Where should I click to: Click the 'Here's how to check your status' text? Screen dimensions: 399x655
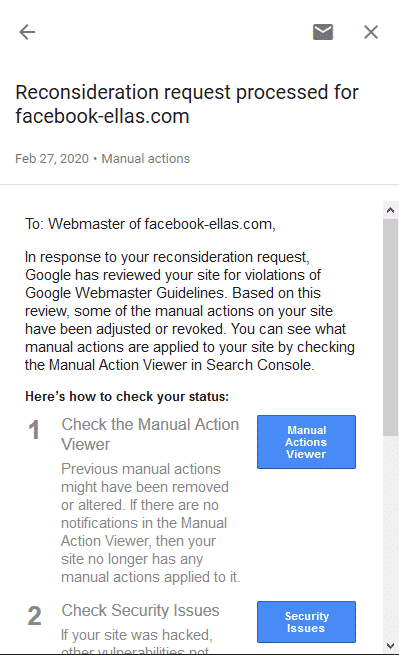[127, 396]
